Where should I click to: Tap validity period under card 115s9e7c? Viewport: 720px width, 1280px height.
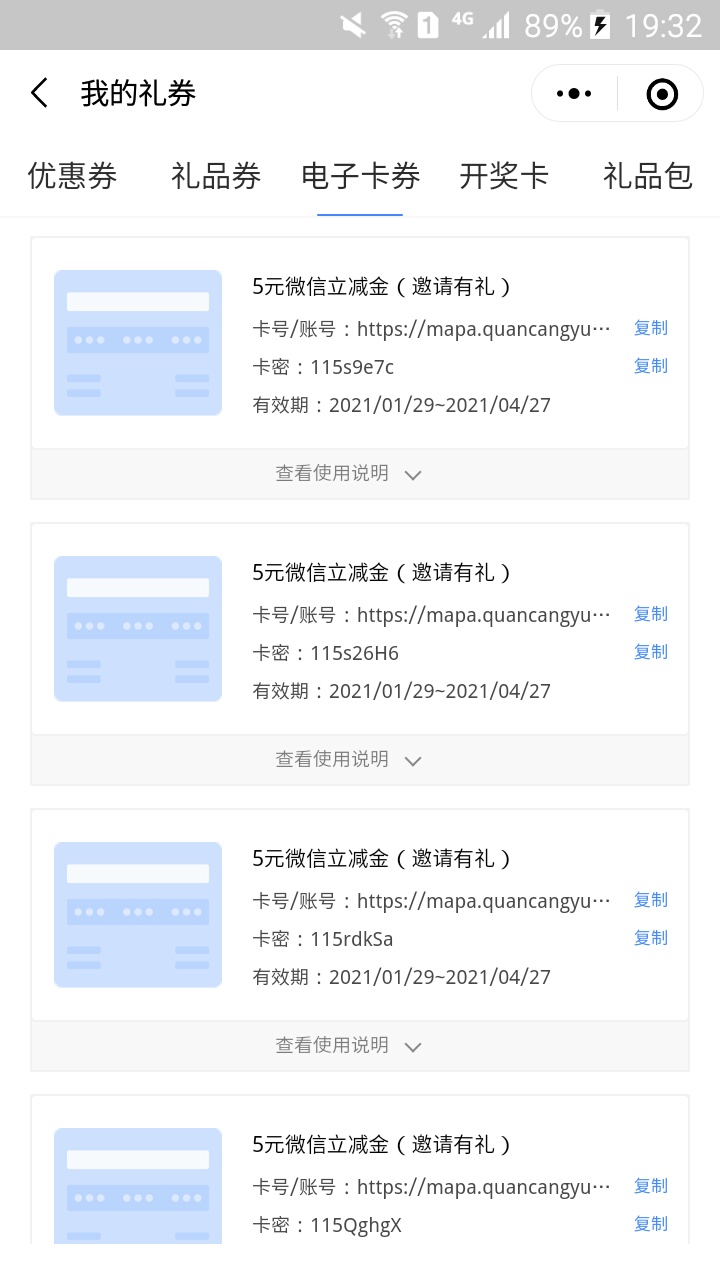pos(401,405)
